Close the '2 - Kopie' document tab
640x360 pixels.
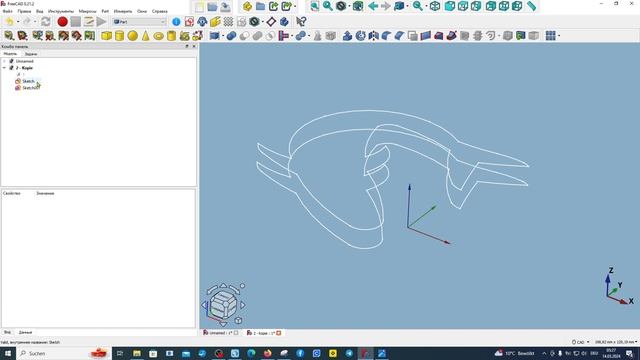point(279,333)
